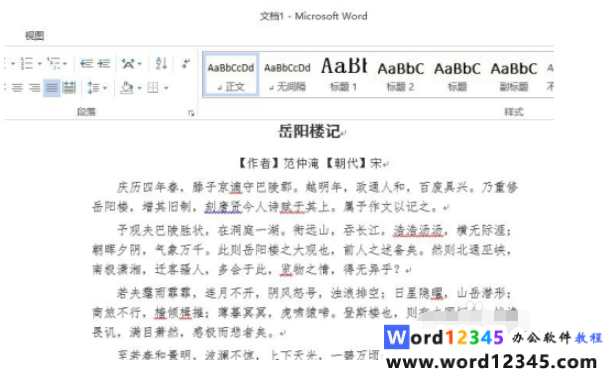Select the 无间隔 style
This screenshot has width=607, height=378.
[x=287, y=74]
